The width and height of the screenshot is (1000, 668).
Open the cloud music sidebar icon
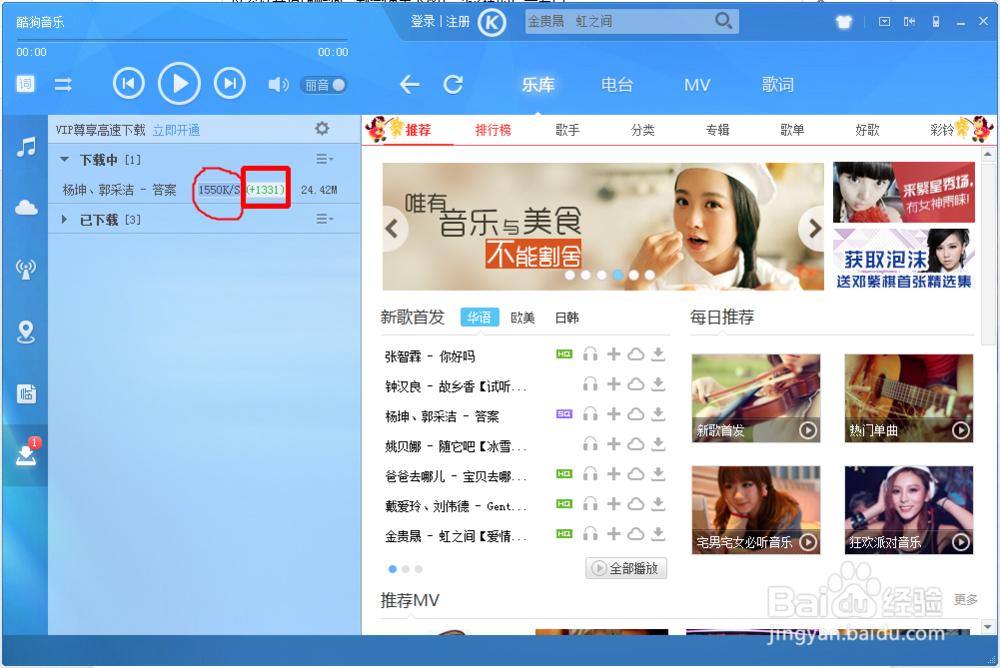pyautogui.click(x=26, y=207)
